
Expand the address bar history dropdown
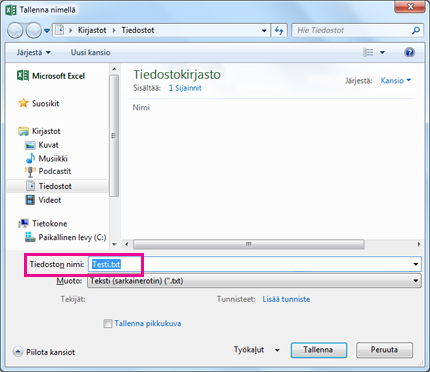(x=264, y=31)
